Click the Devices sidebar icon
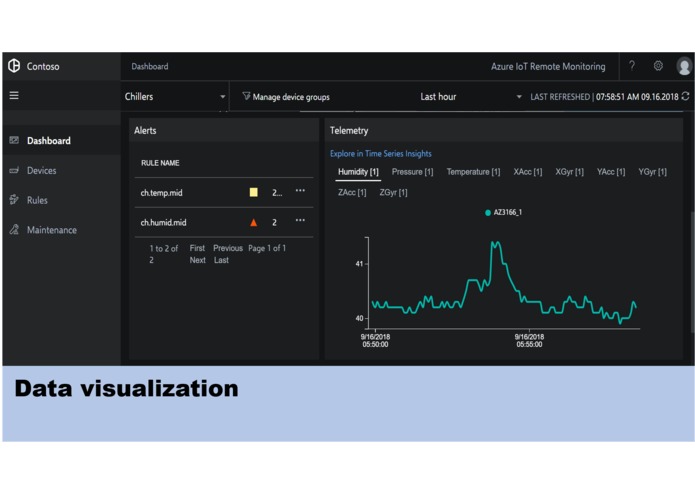Image resolution: width=695 pixels, height=494 pixels. tap(14, 170)
